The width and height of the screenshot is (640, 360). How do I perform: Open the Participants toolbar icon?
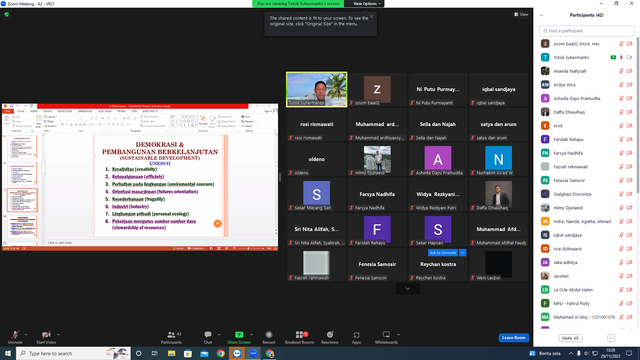pyautogui.click(x=171, y=335)
